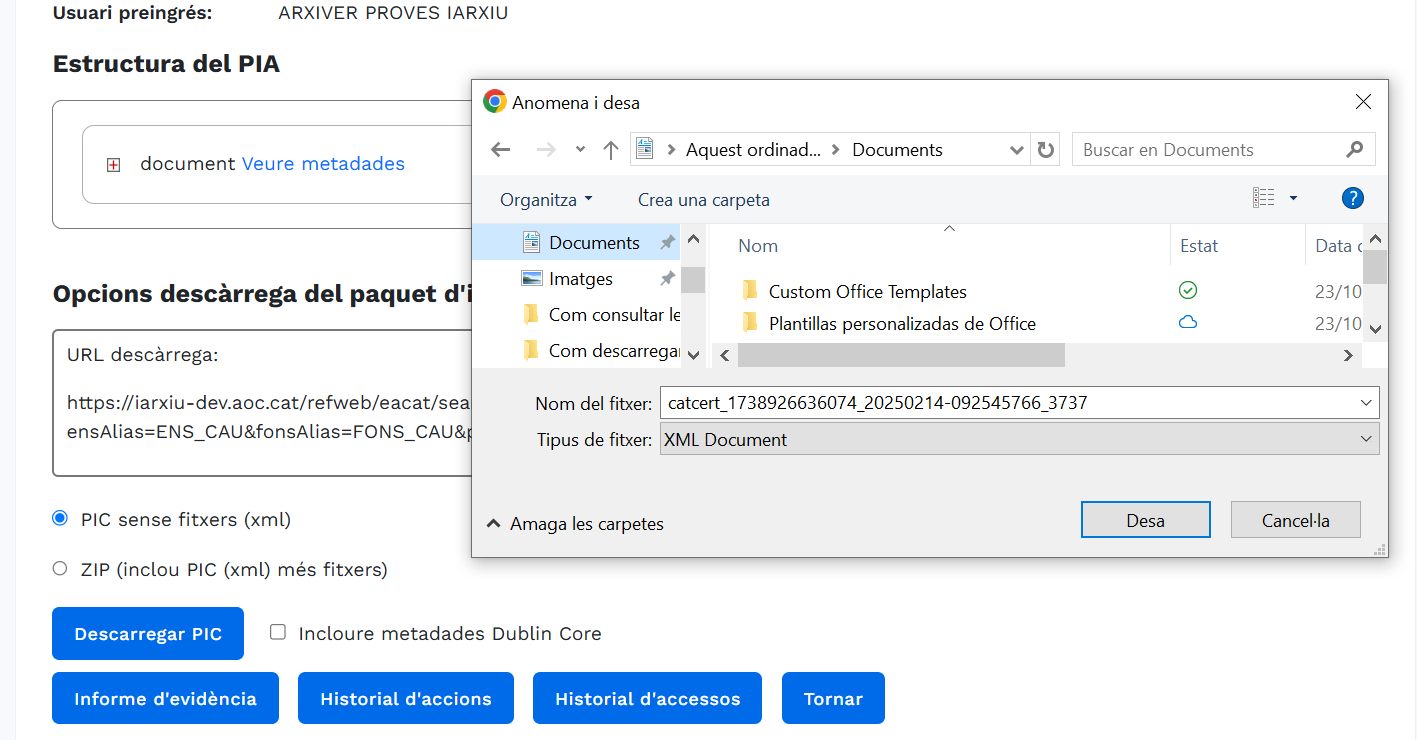Click the Tornar button
The width and height of the screenshot is (1417, 740).
(x=833, y=698)
